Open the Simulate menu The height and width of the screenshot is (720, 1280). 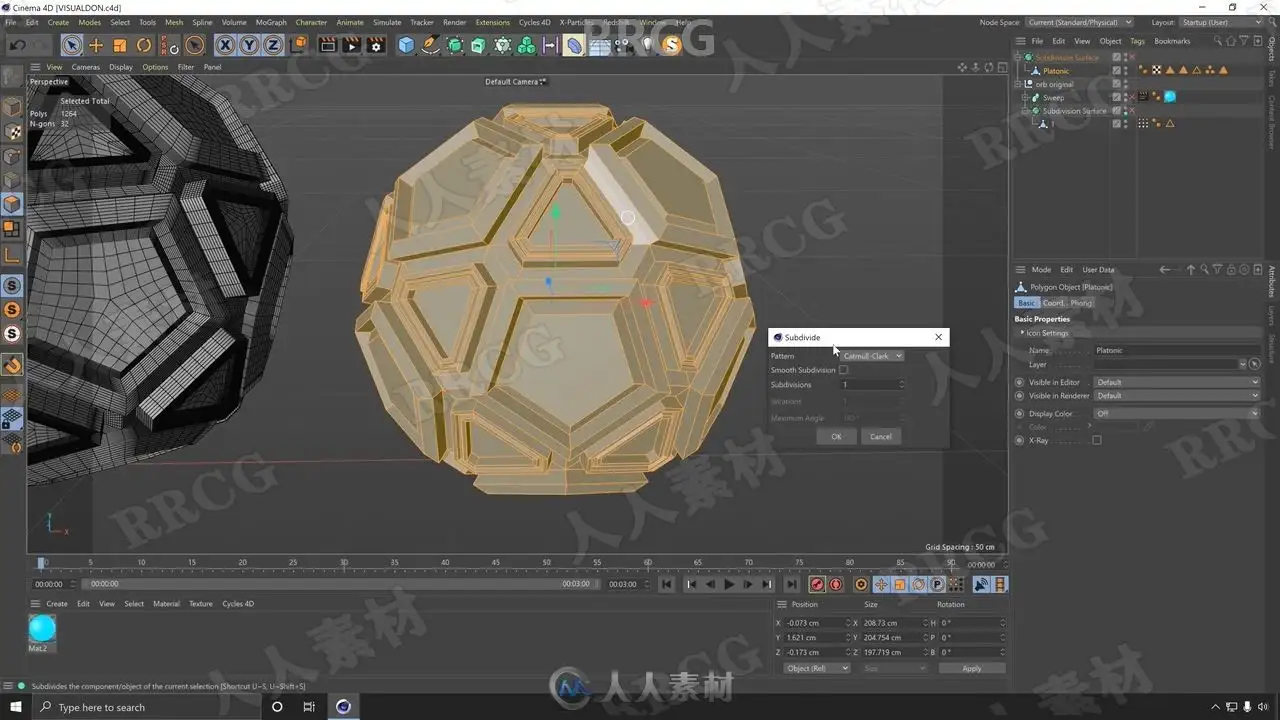pyautogui.click(x=387, y=22)
